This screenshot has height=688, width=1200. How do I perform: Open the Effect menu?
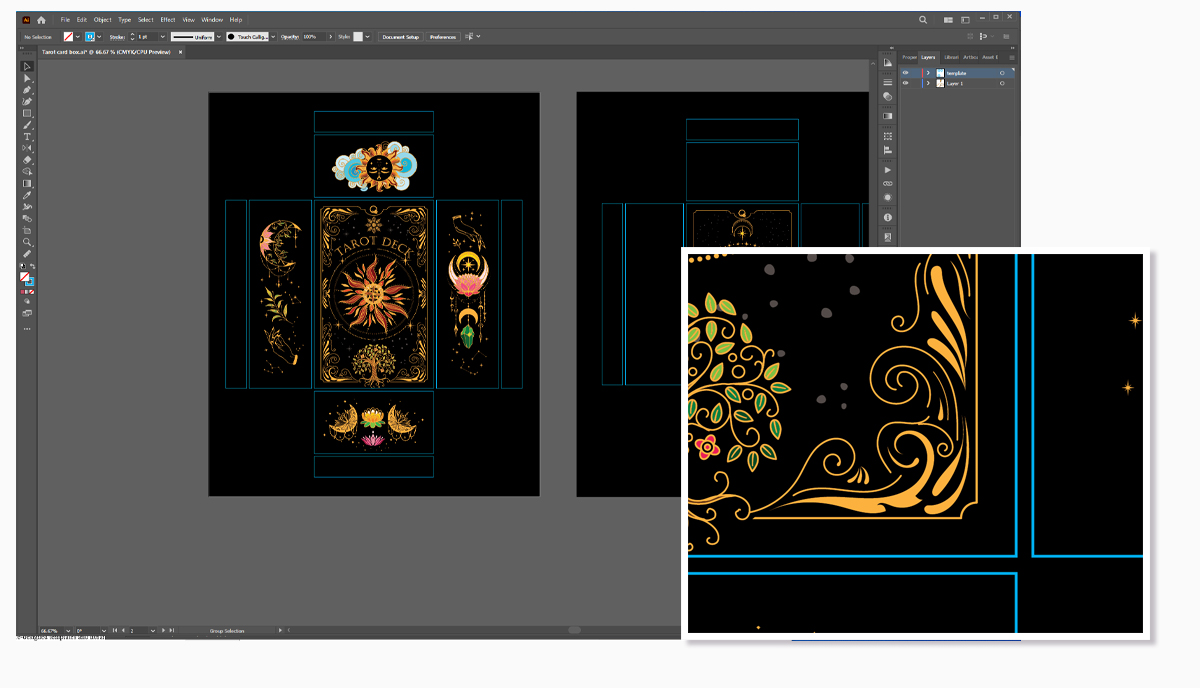(168, 19)
